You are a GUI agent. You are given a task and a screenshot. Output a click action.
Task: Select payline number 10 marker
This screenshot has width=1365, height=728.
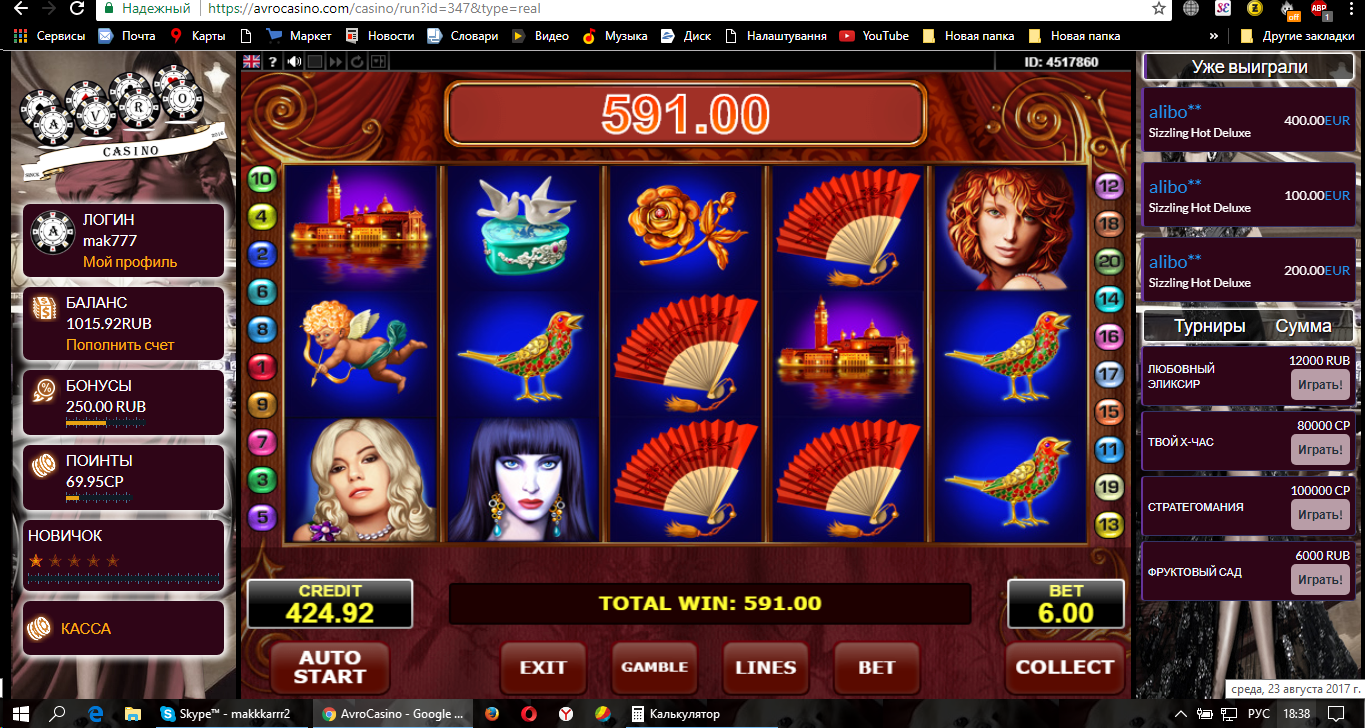262,180
